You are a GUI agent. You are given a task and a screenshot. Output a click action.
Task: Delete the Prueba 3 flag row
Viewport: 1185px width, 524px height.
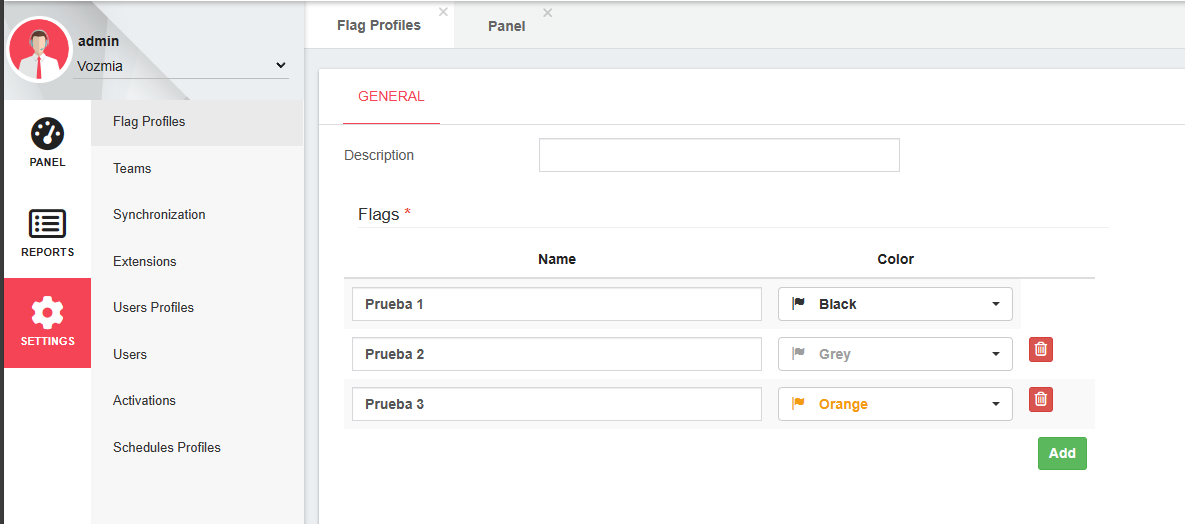tap(1040, 399)
